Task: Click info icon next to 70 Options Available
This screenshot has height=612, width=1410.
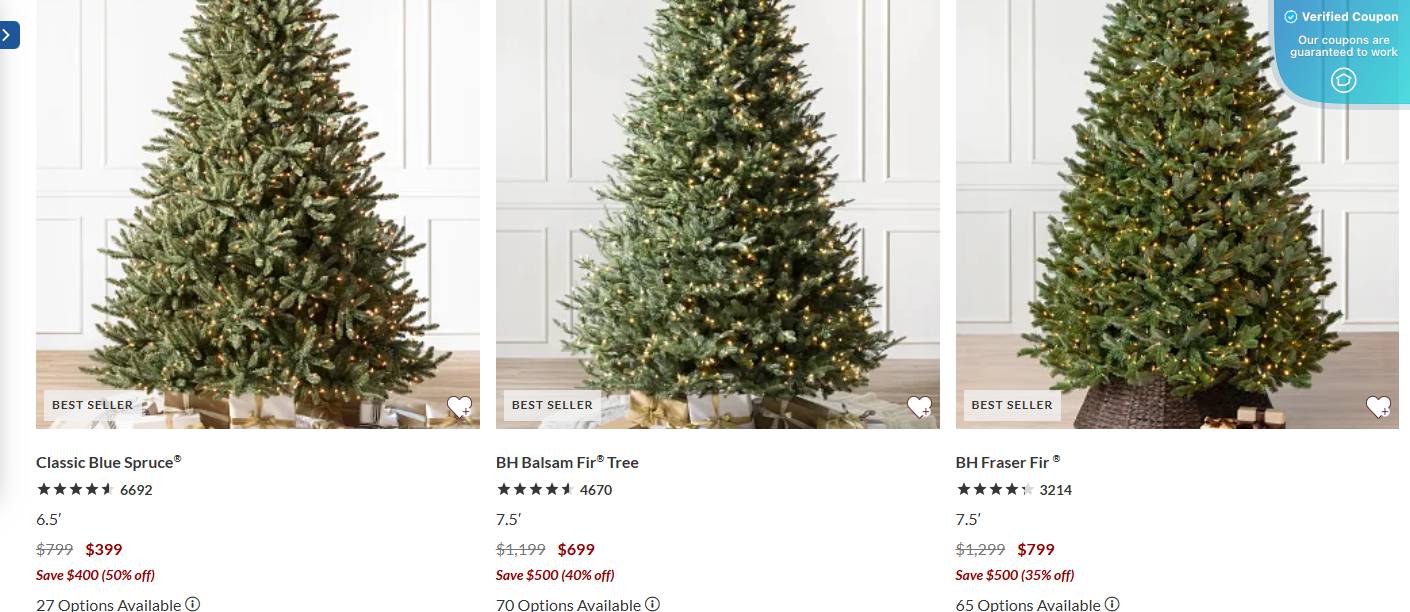Action: click(x=652, y=604)
